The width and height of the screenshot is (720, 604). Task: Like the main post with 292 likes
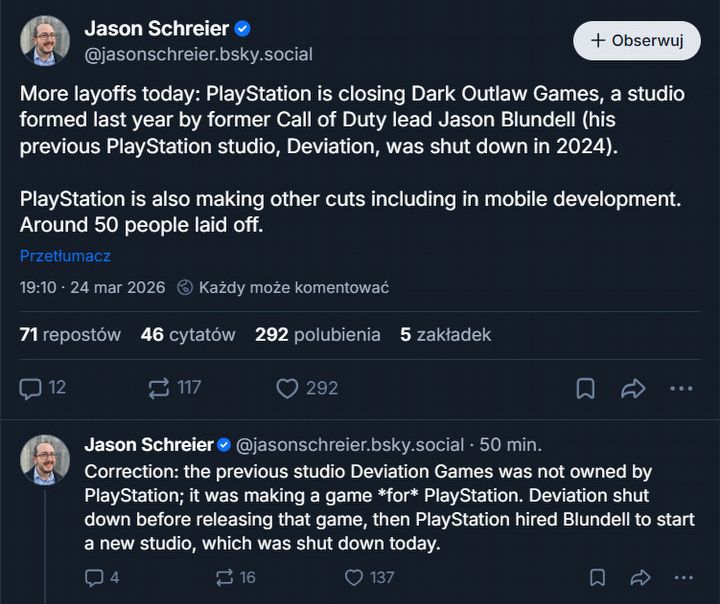point(288,388)
